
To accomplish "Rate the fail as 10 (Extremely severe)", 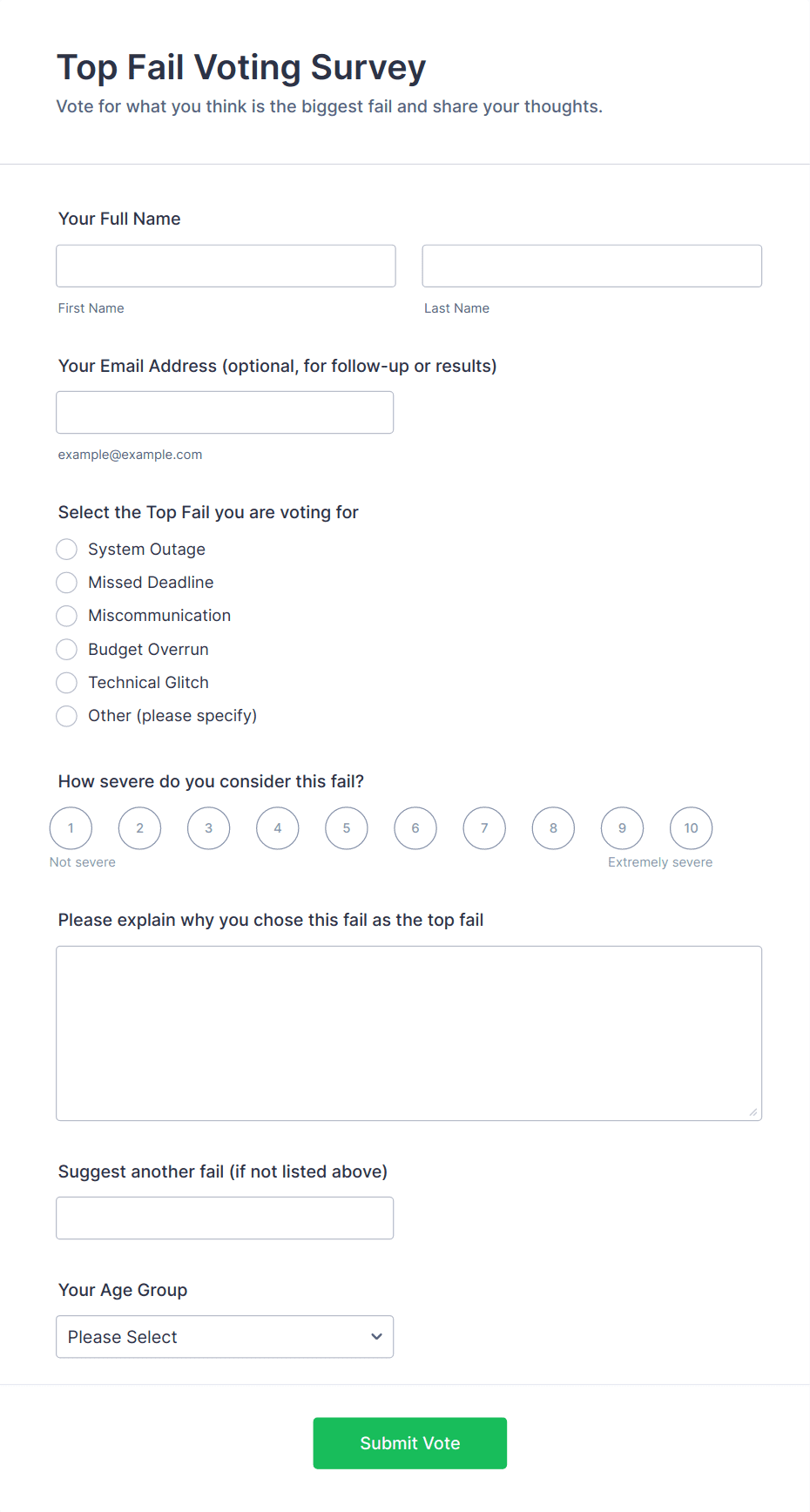I will pyautogui.click(x=691, y=828).
